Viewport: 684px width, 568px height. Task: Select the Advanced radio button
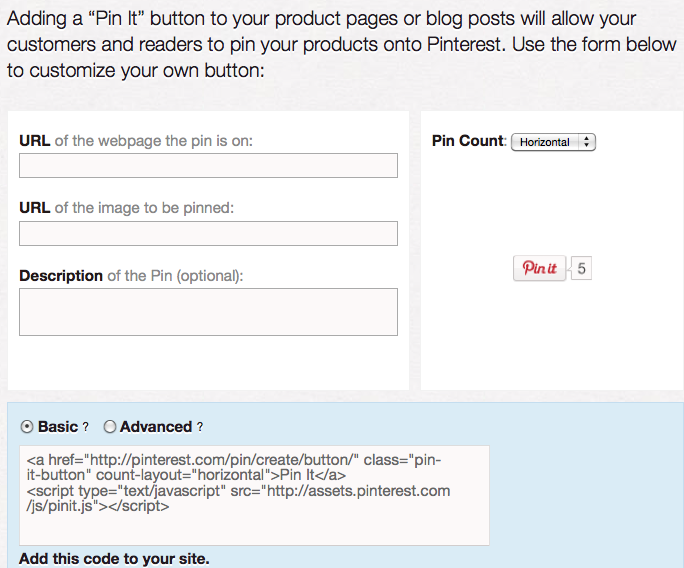110,427
